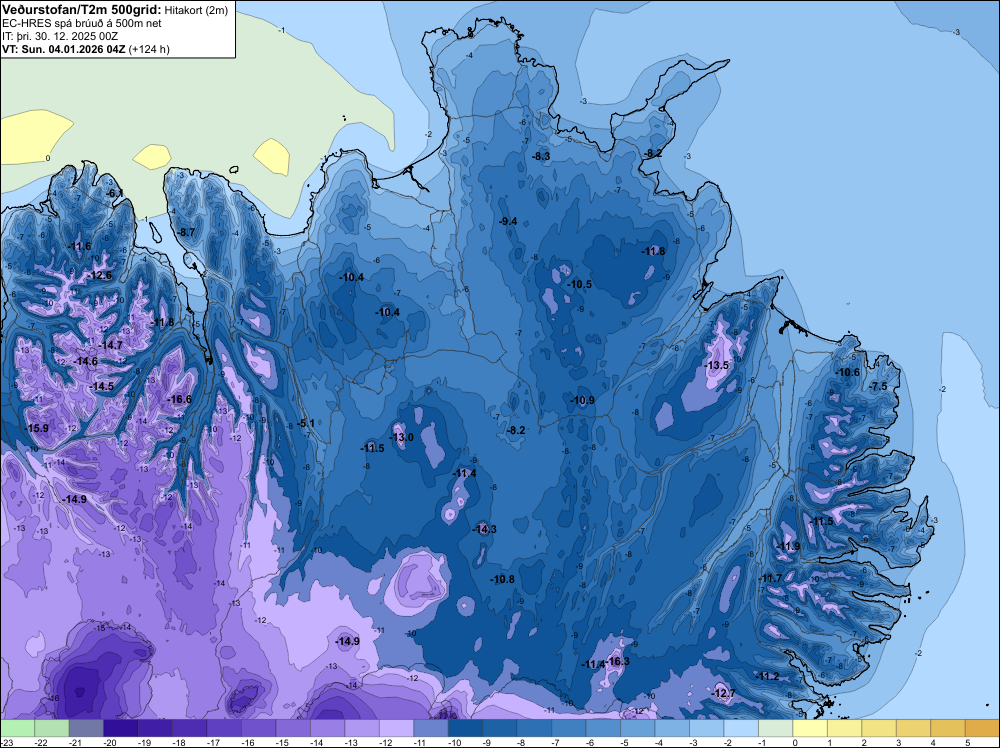The height and width of the screenshot is (748, 1000).
Task: Click the initial time 'IT: þri. 30. 12. 2025 00Z'
Action: (60, 36)
